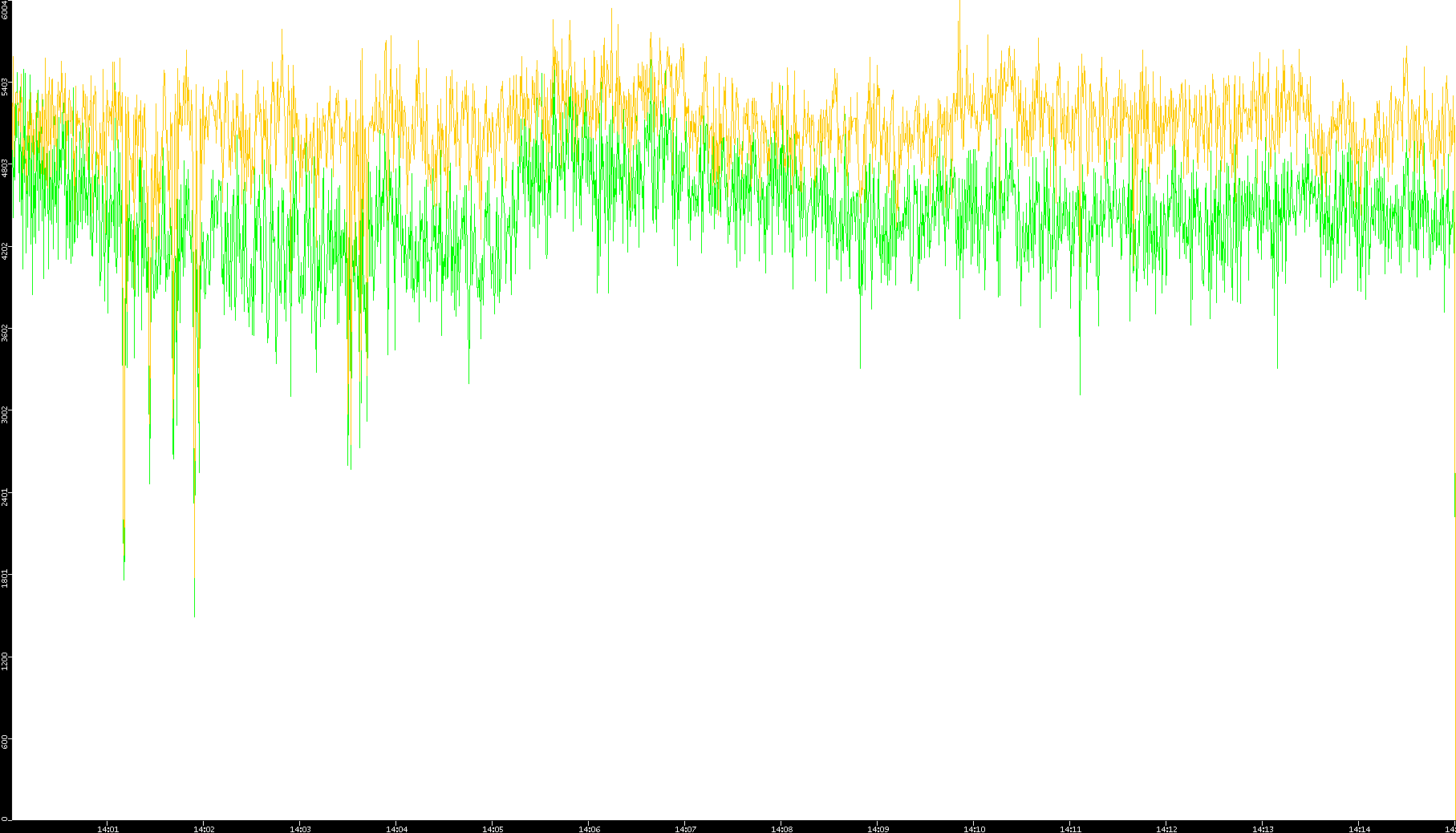
Task: Pick the 14:04 time axis label
Action: [x=396, y=829]
